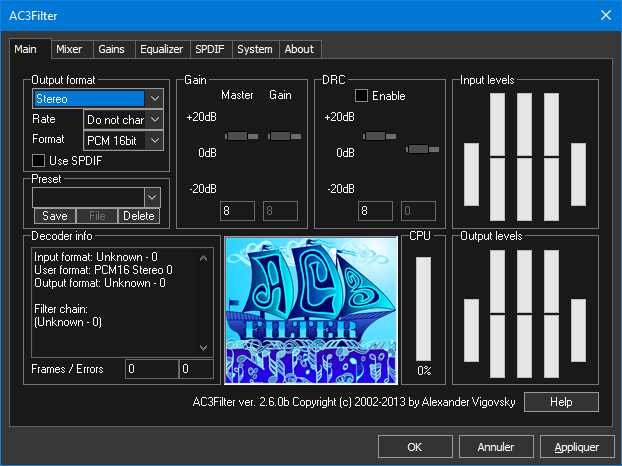Confirm with the OK button
The width and height of the screenshot is (622, 466).
(415, 447)
